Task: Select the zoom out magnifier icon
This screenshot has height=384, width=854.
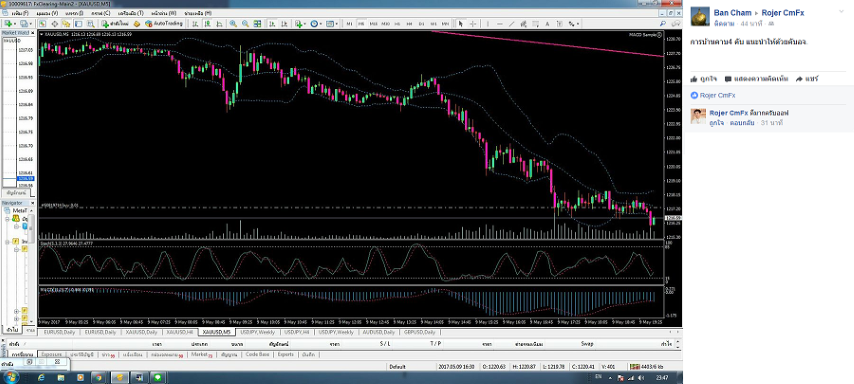Action: click(x=245, y=24)
